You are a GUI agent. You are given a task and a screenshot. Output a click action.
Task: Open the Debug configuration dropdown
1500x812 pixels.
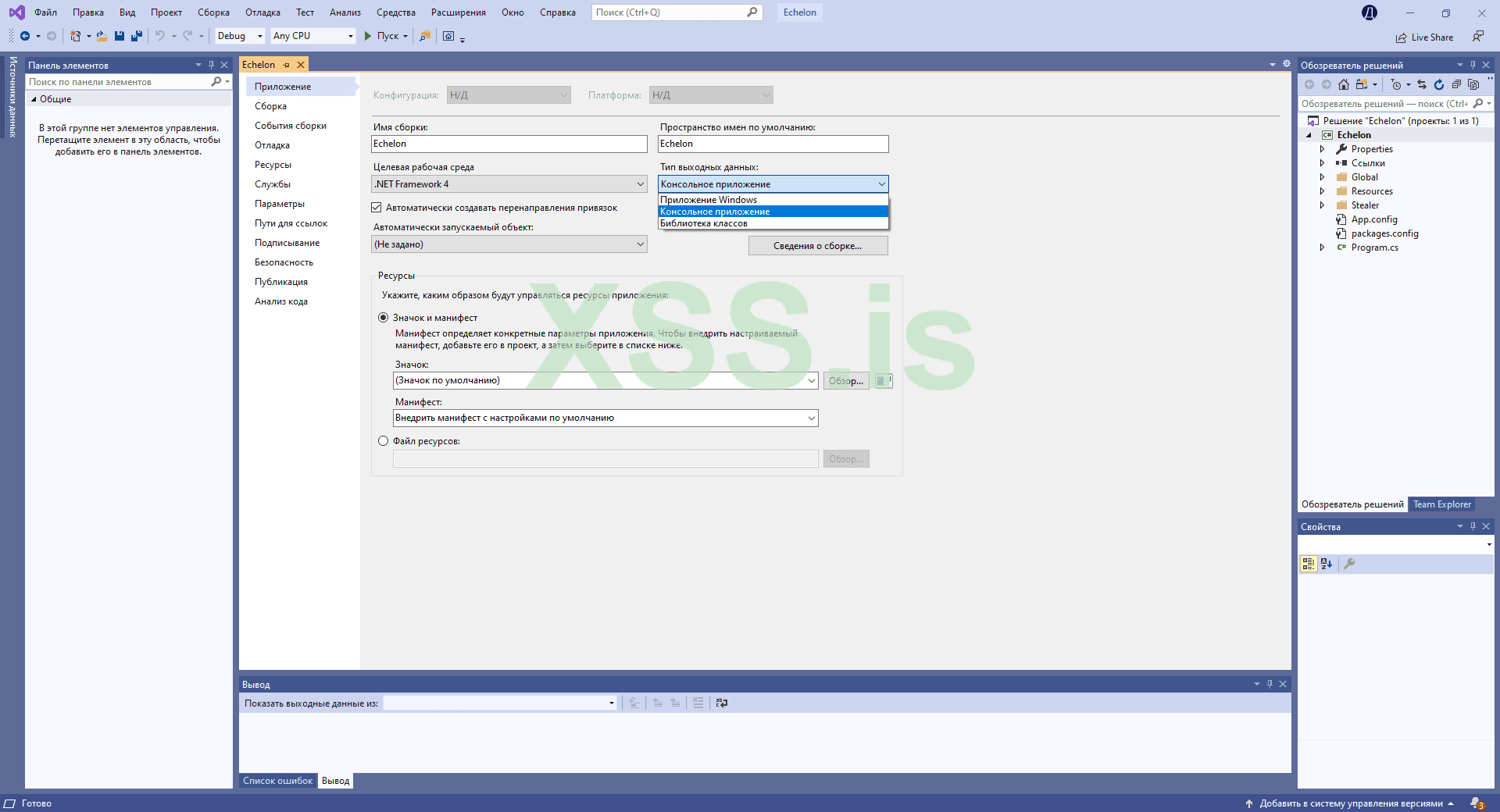pyautogui.click(x=240, y=36)
